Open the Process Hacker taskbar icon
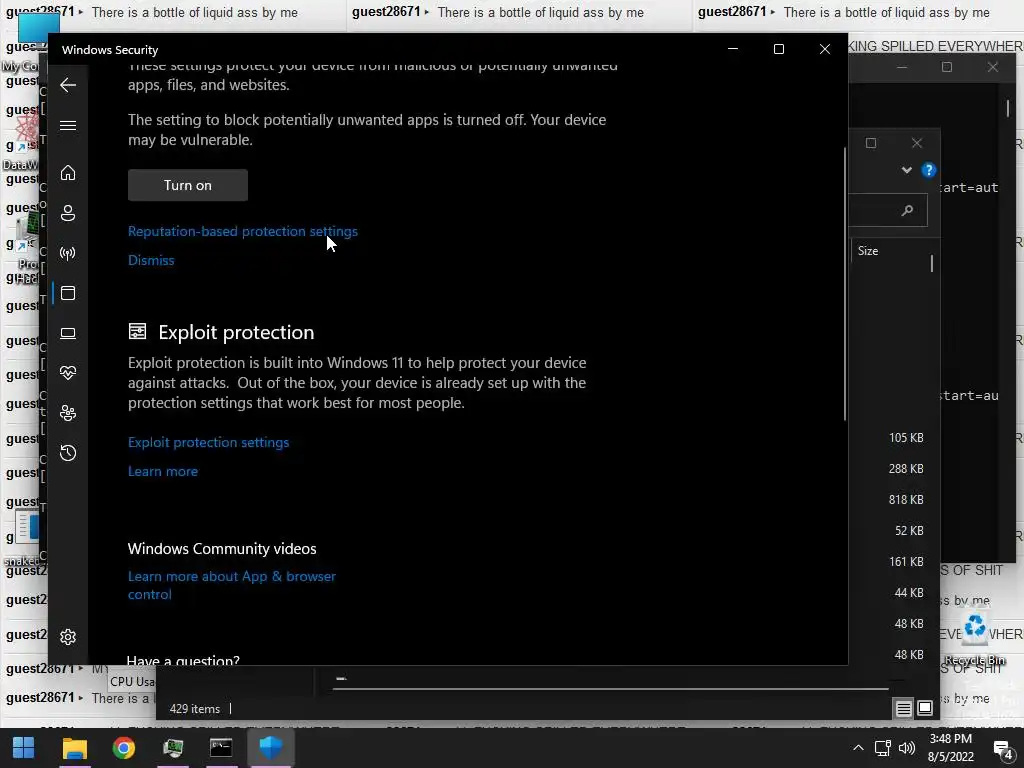Image resolution: width=1024 pixels, height=768 pixels. pyautogui.click(x=172, y=748)
